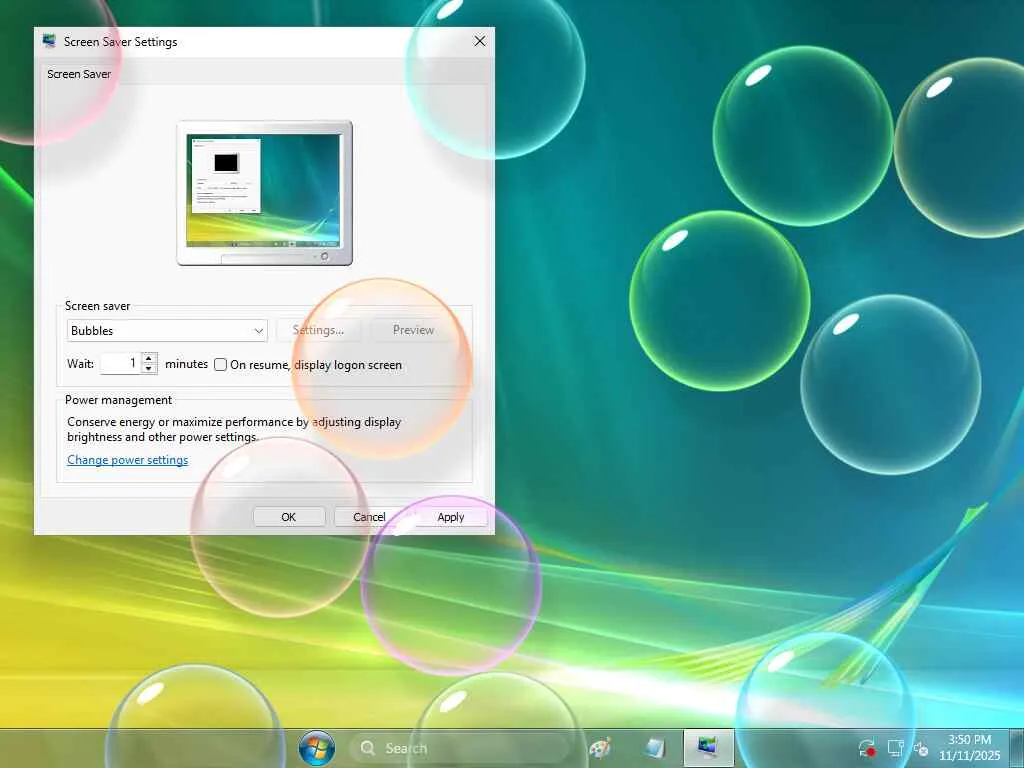Click into the Wait minutes field
Screen dimensions: 1024x768
click(121, 363)
